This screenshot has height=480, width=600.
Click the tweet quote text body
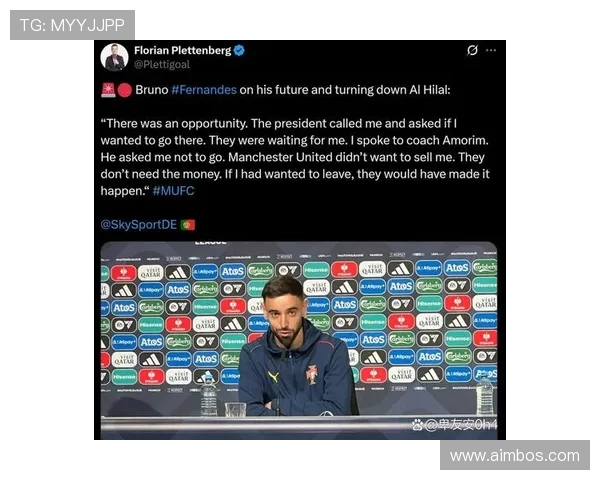click(x=295, y=157)
